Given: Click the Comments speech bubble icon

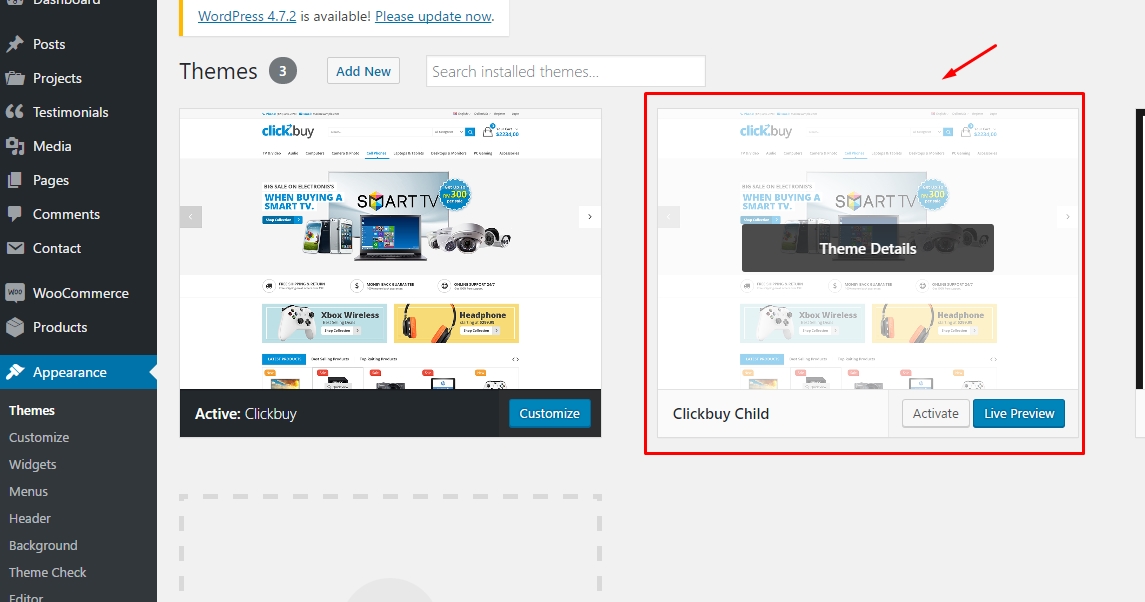Looking at the screenshot, I should pos(15,214).
